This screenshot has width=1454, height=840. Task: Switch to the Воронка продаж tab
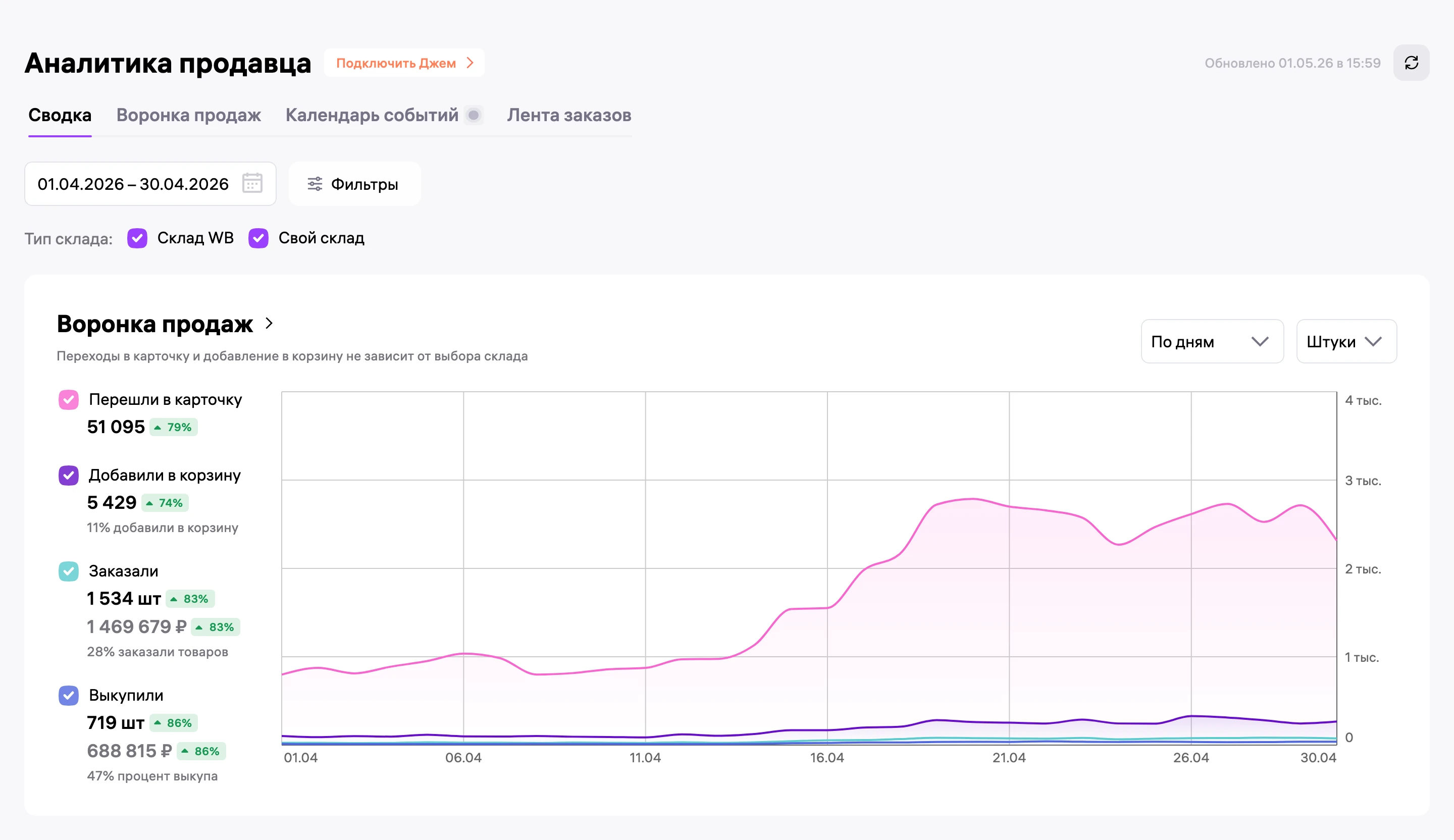[189, 116]
